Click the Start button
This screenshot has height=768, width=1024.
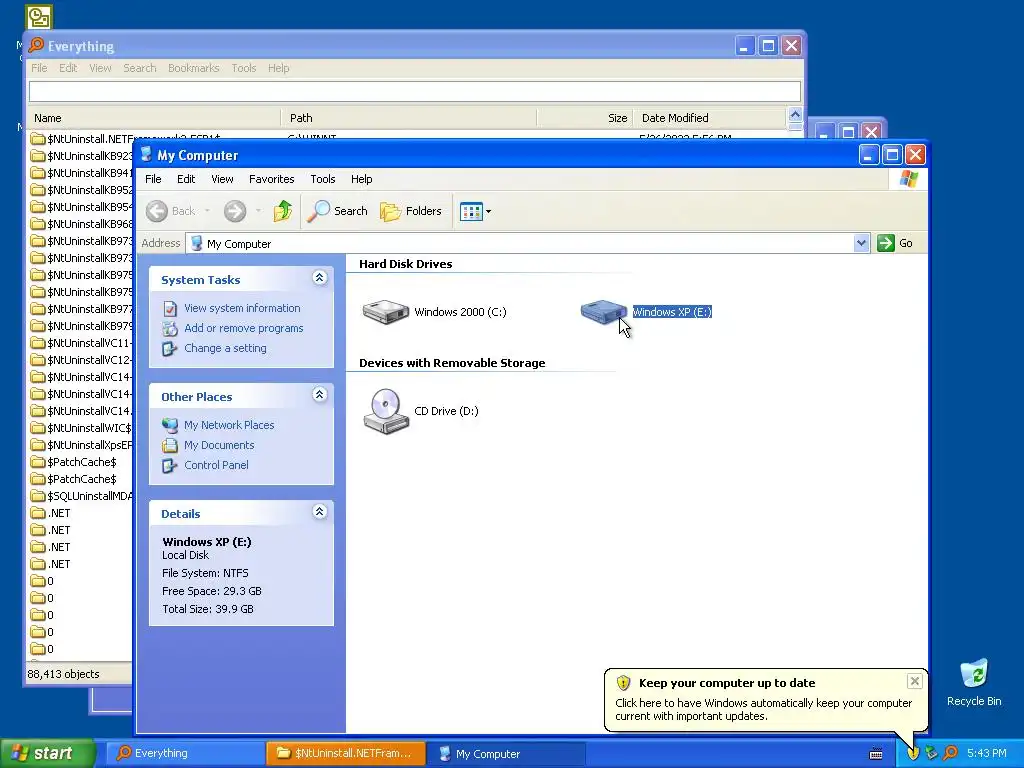click(x=47, y=753)
